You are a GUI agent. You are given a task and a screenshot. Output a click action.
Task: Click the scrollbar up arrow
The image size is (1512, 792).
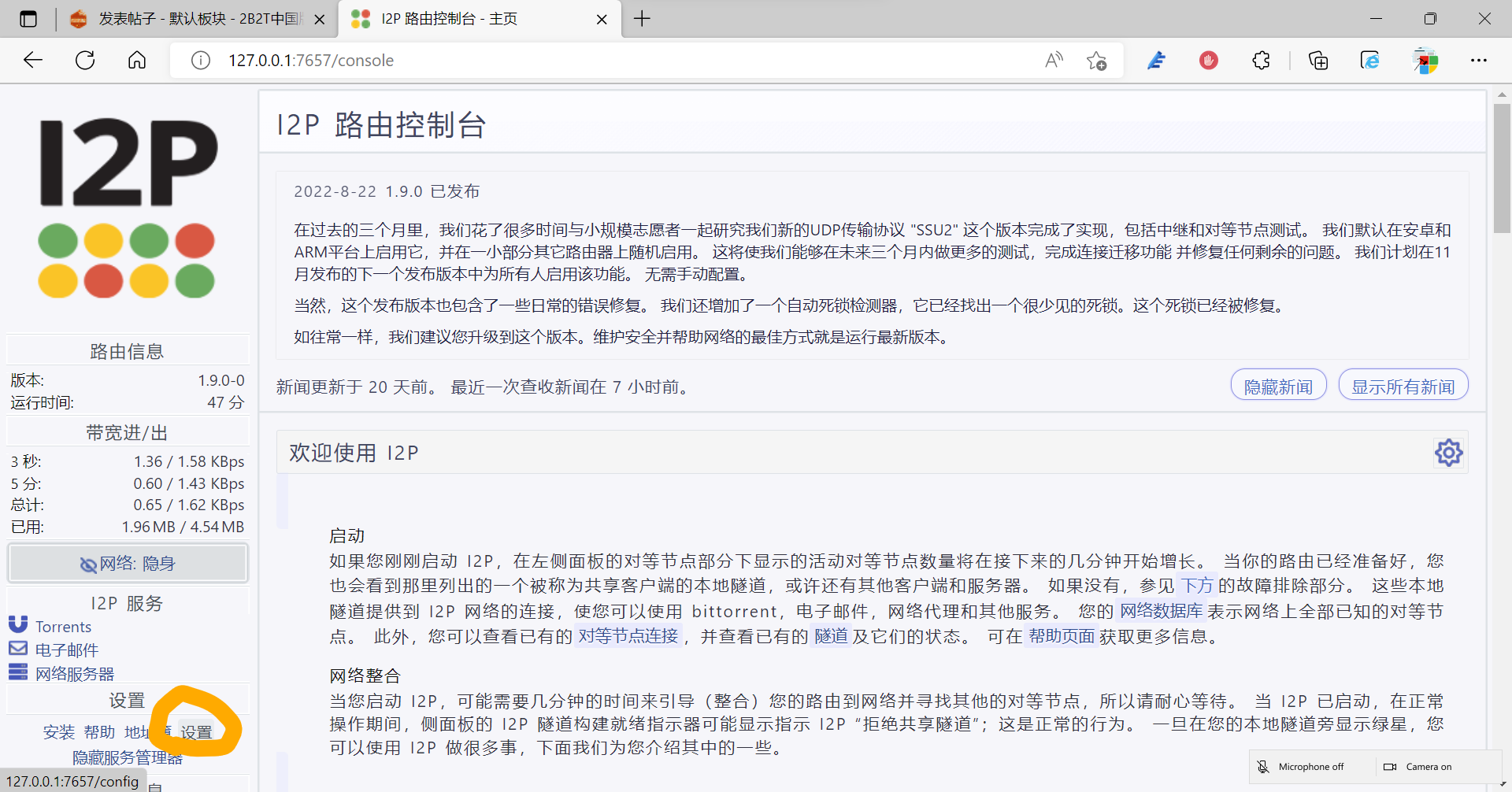[1502, 94]
